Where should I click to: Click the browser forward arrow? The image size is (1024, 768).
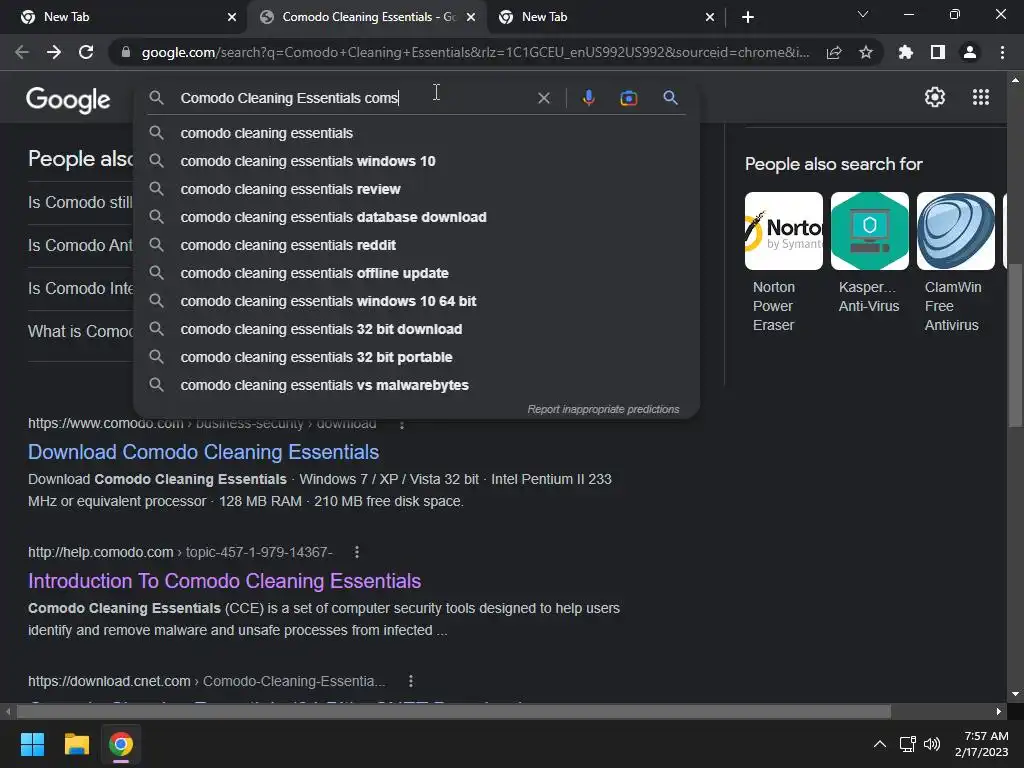54,52
